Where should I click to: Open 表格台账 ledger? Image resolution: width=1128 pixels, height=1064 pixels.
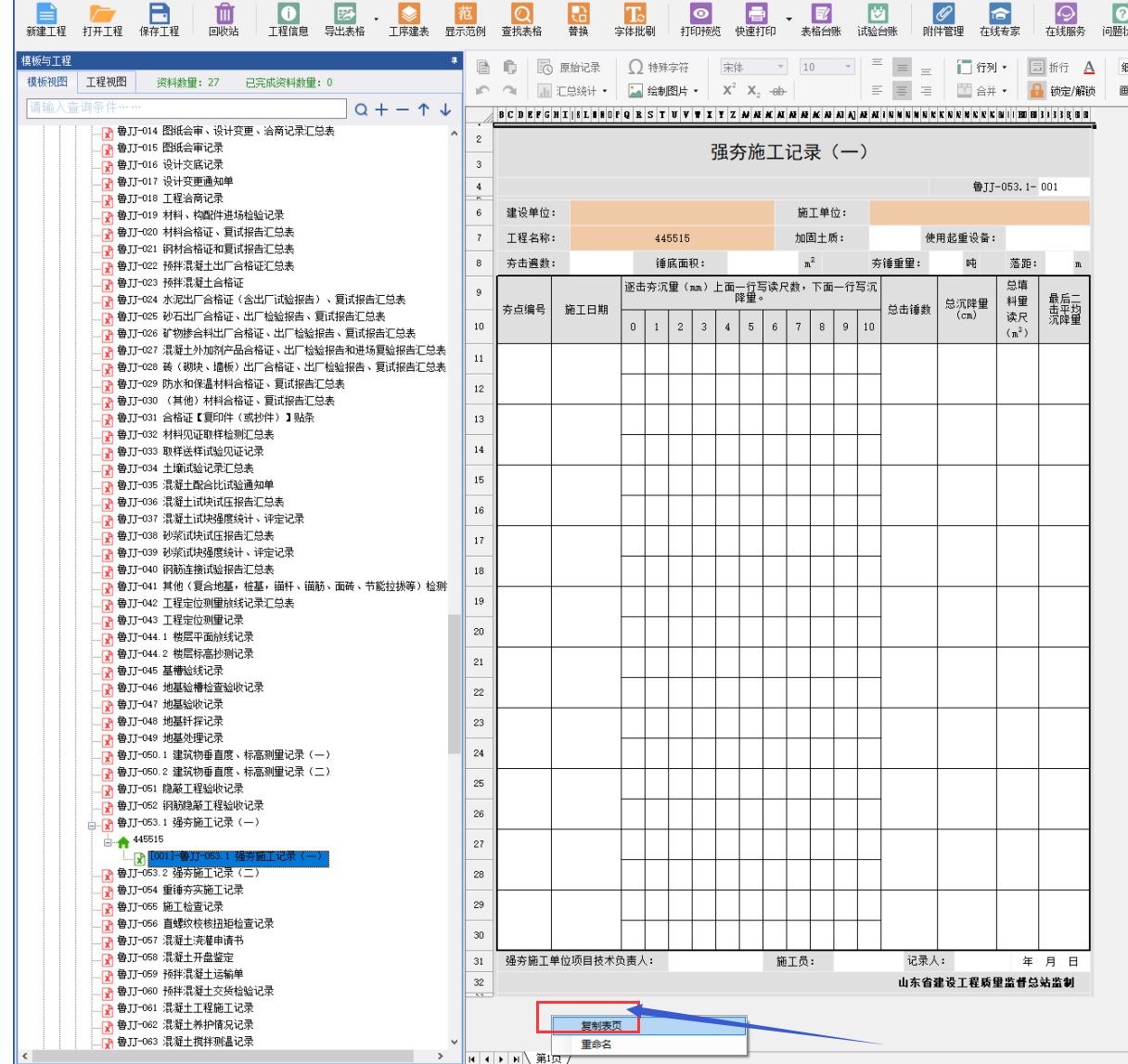pos(821,19)
